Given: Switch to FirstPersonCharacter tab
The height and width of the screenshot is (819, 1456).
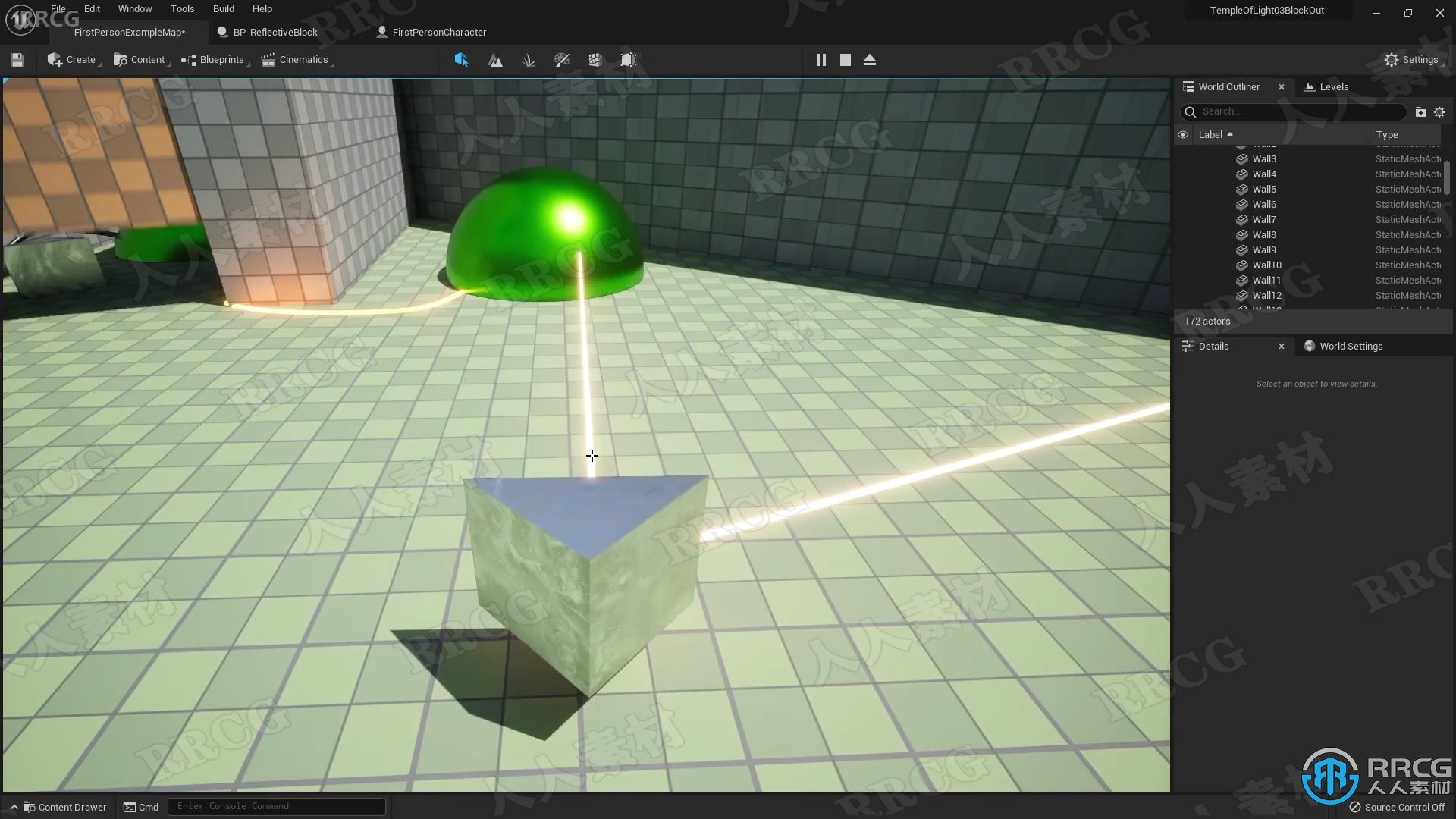Looking at the screenshot, I should (439, 32).
